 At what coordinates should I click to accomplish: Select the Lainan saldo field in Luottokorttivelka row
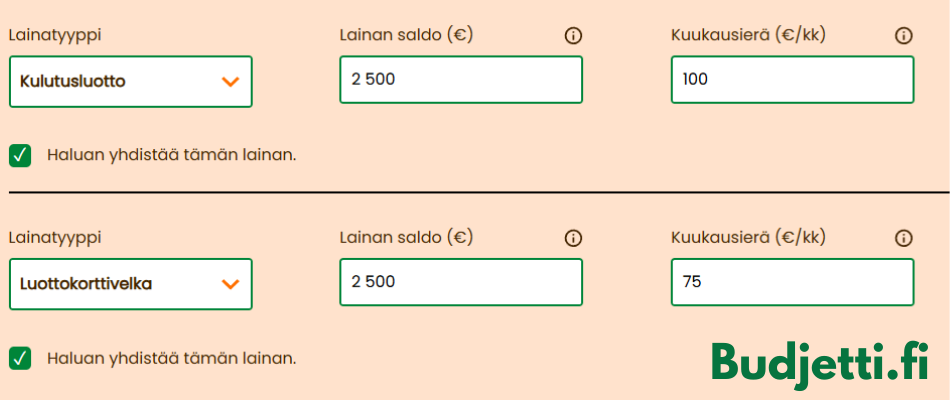(x=460, y=282)
